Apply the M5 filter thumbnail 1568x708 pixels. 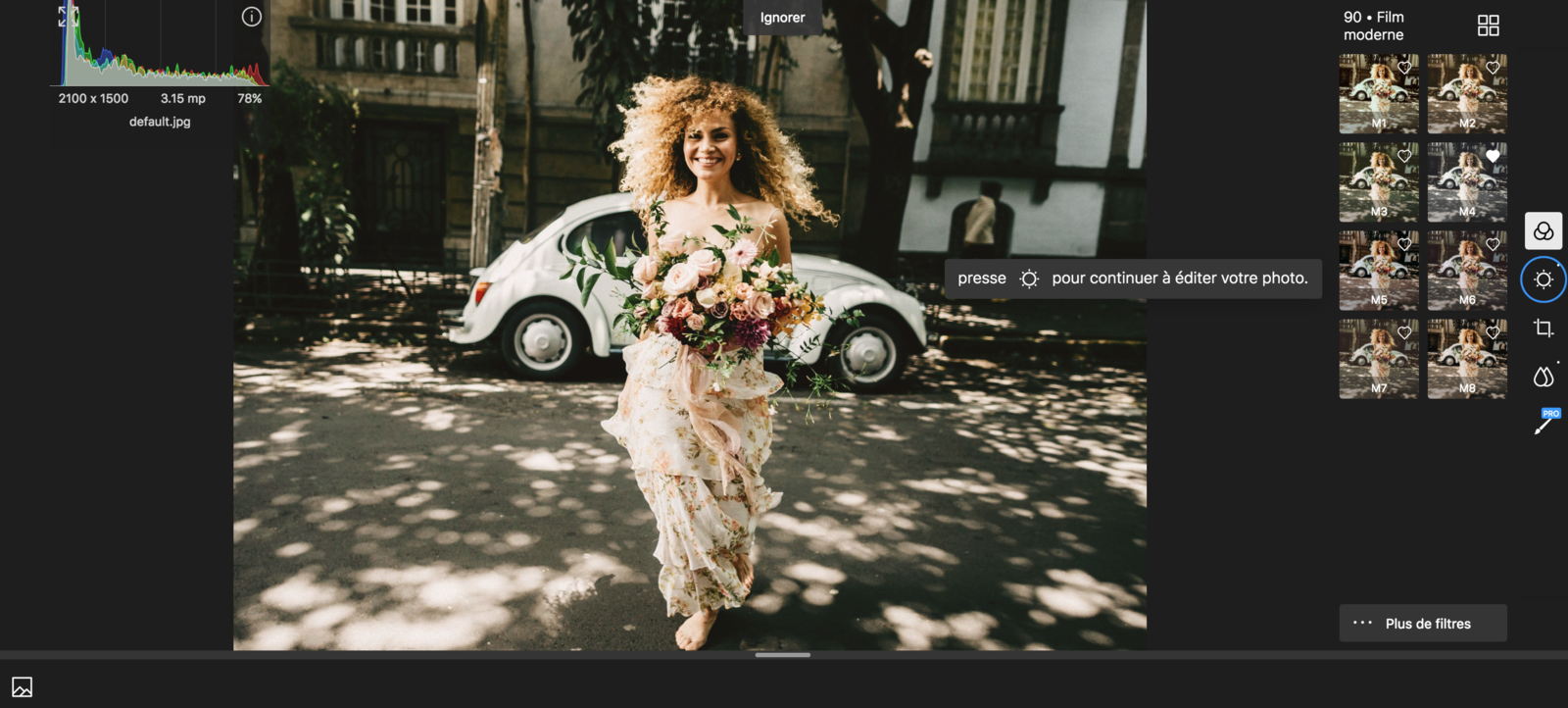(x=1379, y=271)
